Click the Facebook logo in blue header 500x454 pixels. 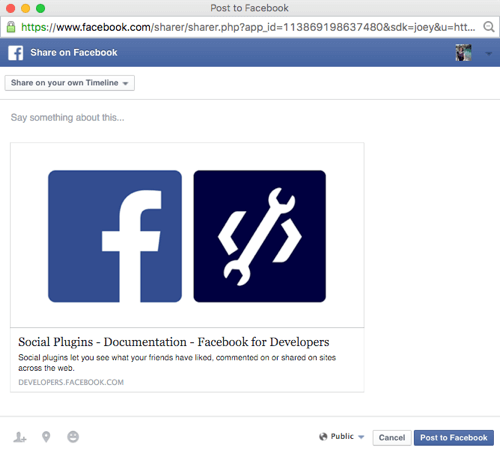[x=16, y=53]
